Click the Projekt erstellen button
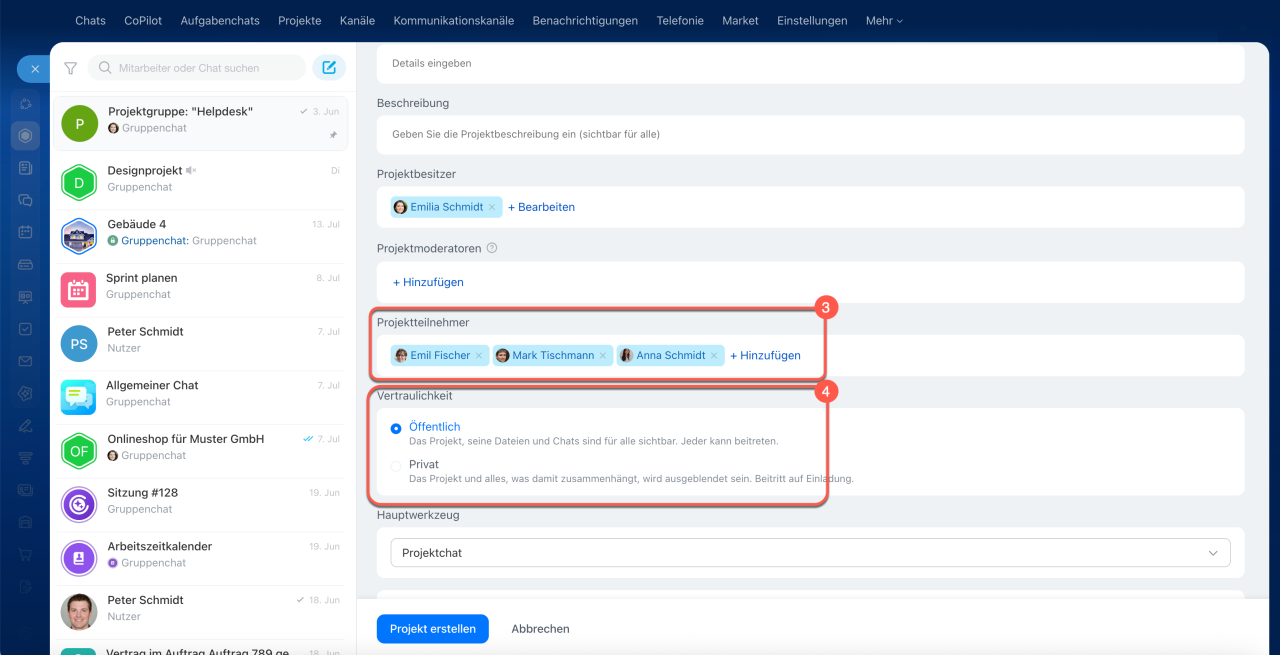Image resolution: width=1280 pixels, height=655 pixels. coord(433,629)
